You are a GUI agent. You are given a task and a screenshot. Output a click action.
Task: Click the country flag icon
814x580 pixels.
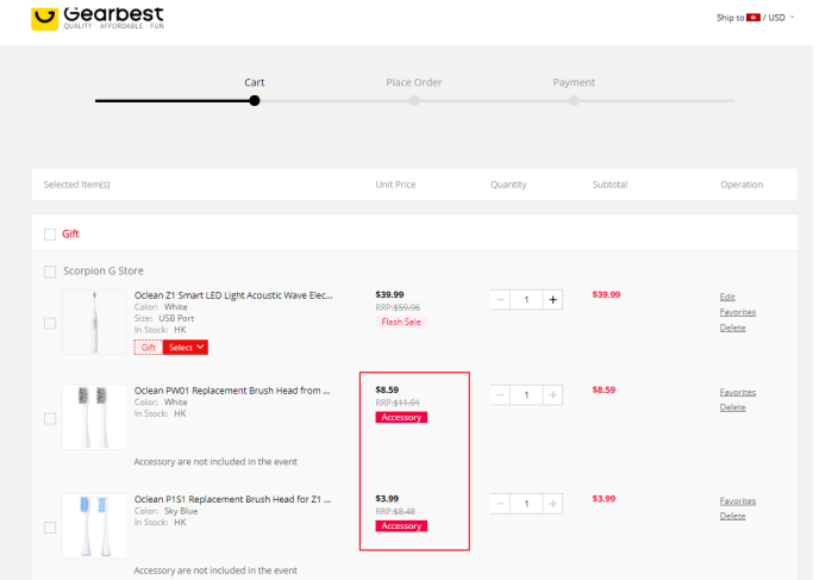(x=753, y=17)
